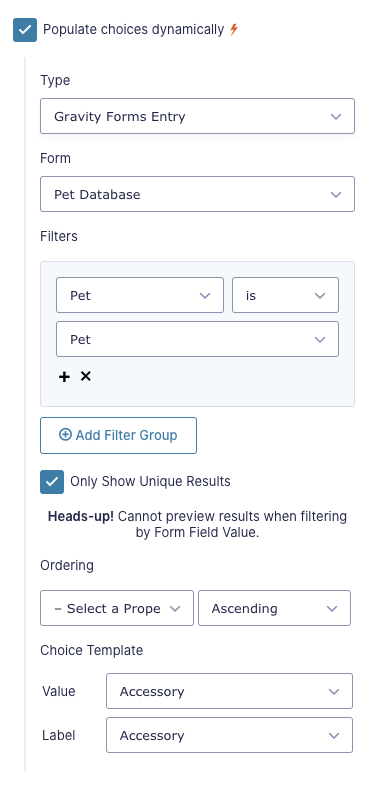
Task: Open the filter value Pet dropdown
Action: click(x=197, y=339)
